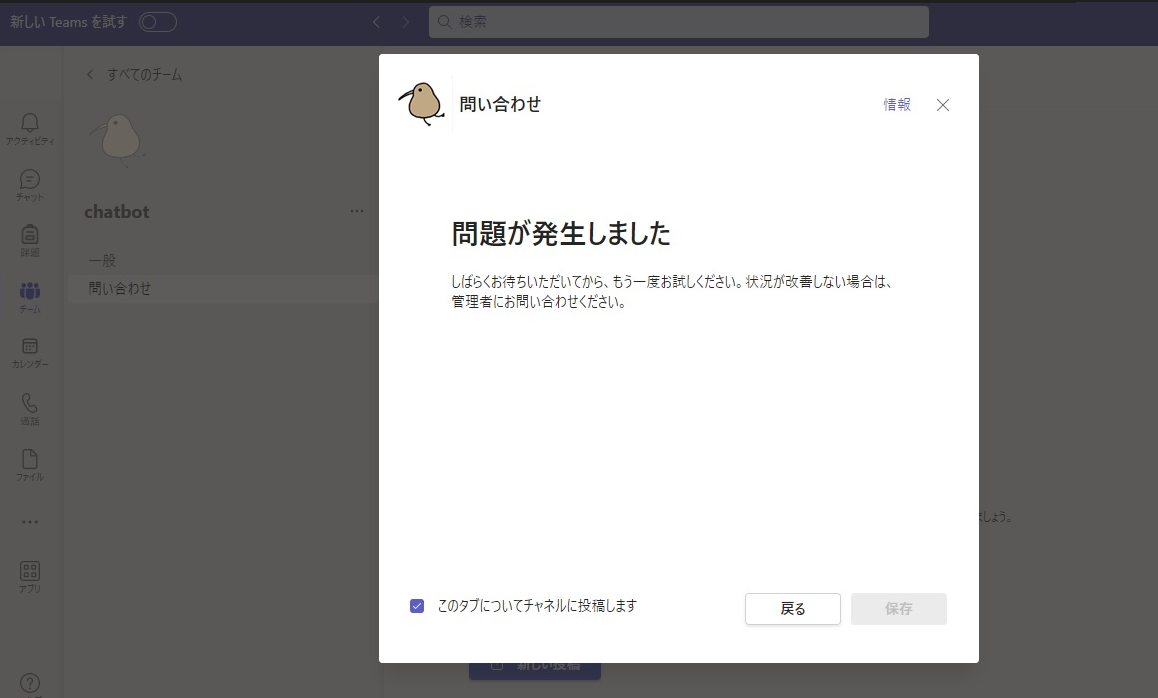
Task: Click the 新しい投稿 button behind the dialog
Action: coord(535,670)
